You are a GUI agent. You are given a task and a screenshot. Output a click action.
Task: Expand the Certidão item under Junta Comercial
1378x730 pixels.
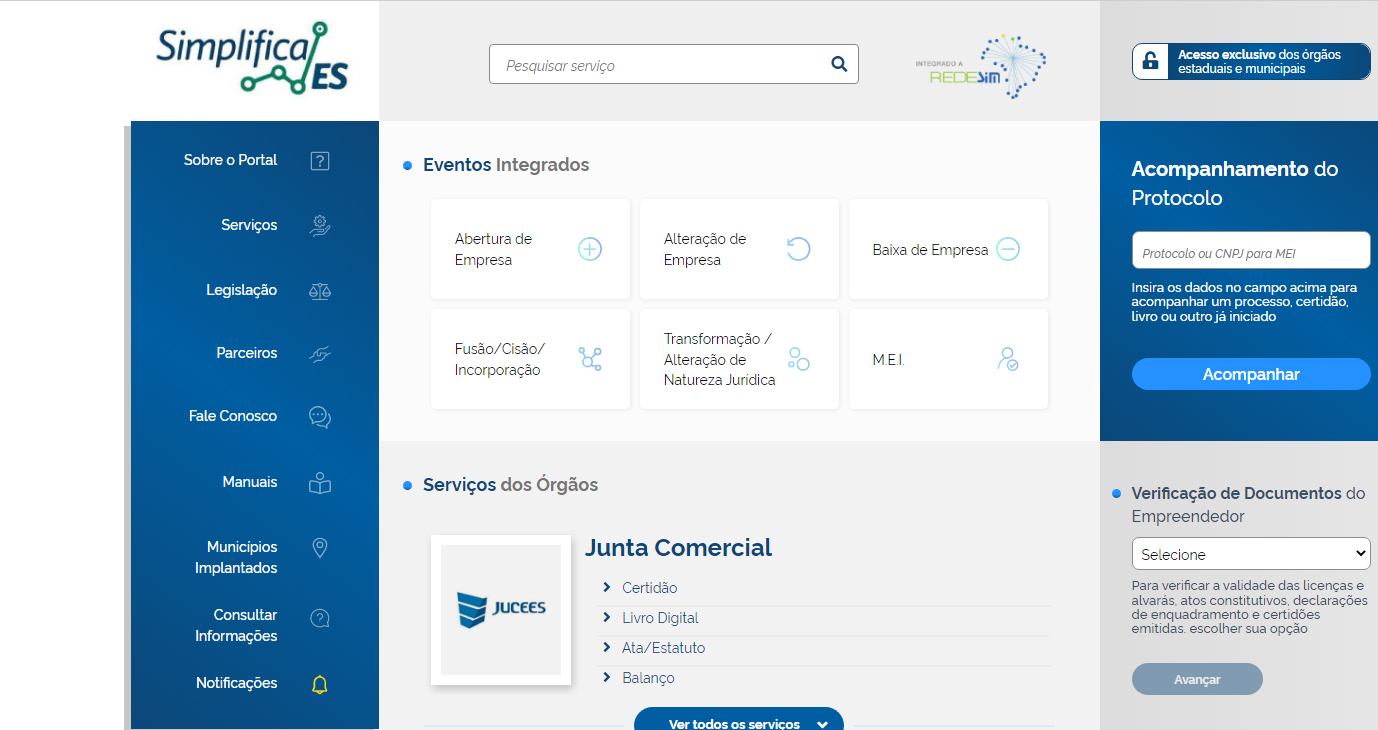[x=649, y=588]
